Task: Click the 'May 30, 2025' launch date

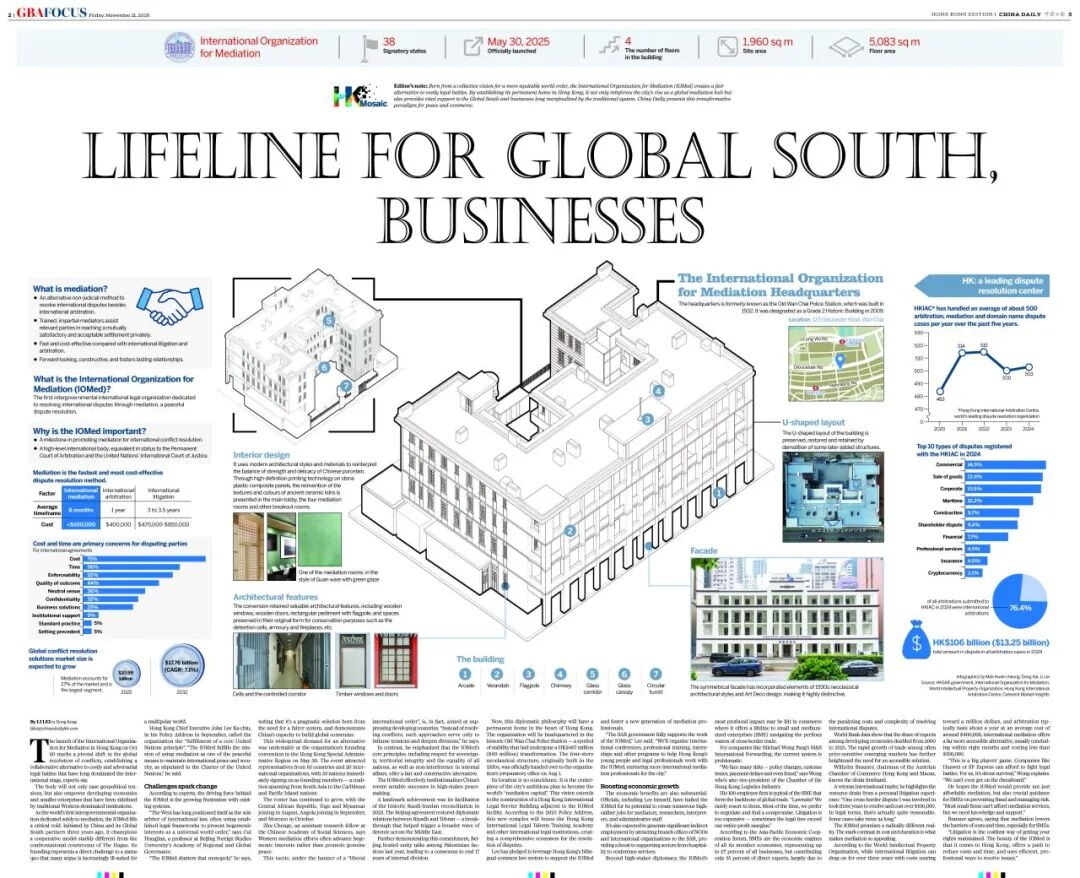Action: (x=519, y=42)
